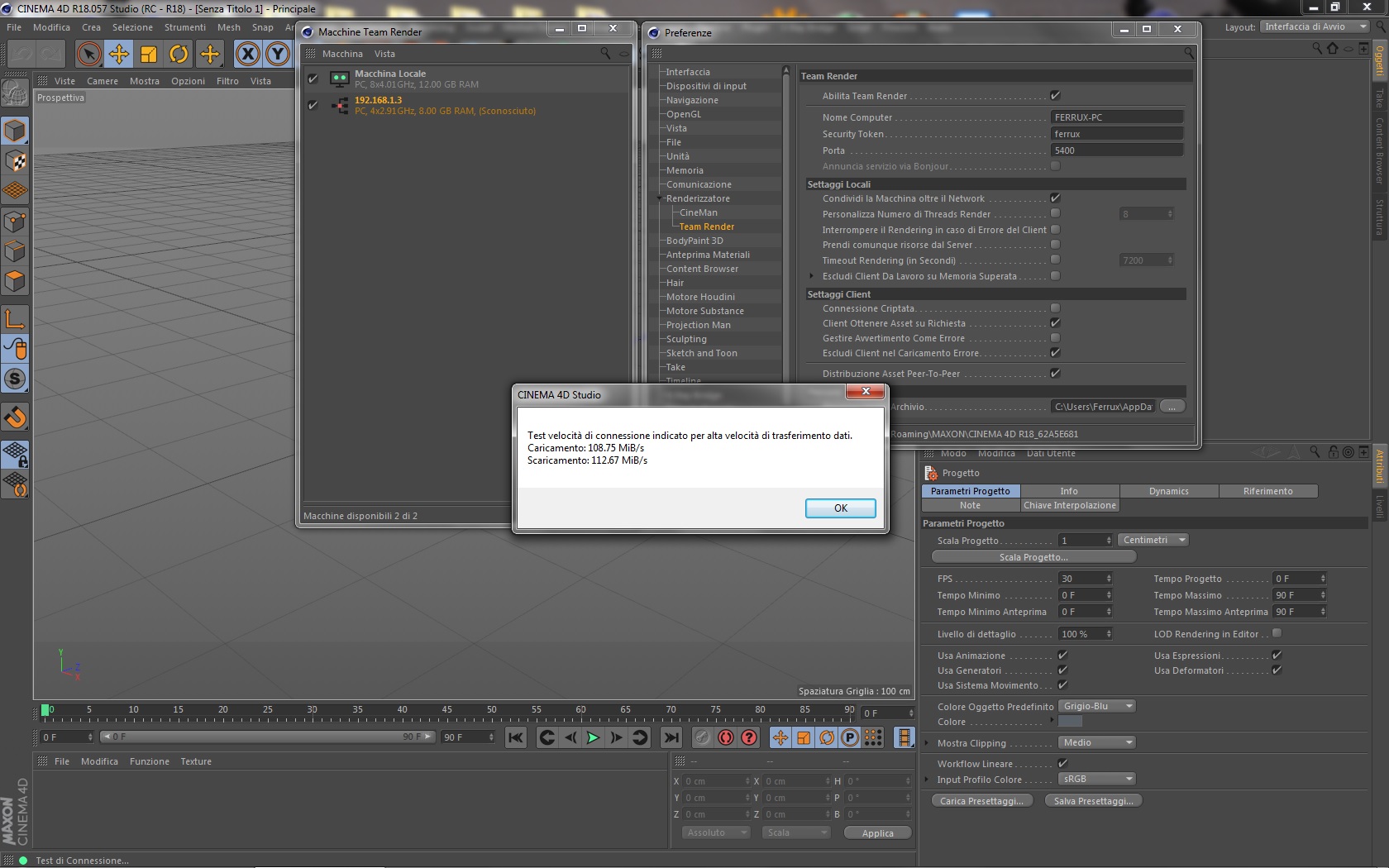Toggle Distribuzione Asset Peer-To-Peer checkbox
The width and height of the screenshot is (1389, 868).
(1055, 374)
